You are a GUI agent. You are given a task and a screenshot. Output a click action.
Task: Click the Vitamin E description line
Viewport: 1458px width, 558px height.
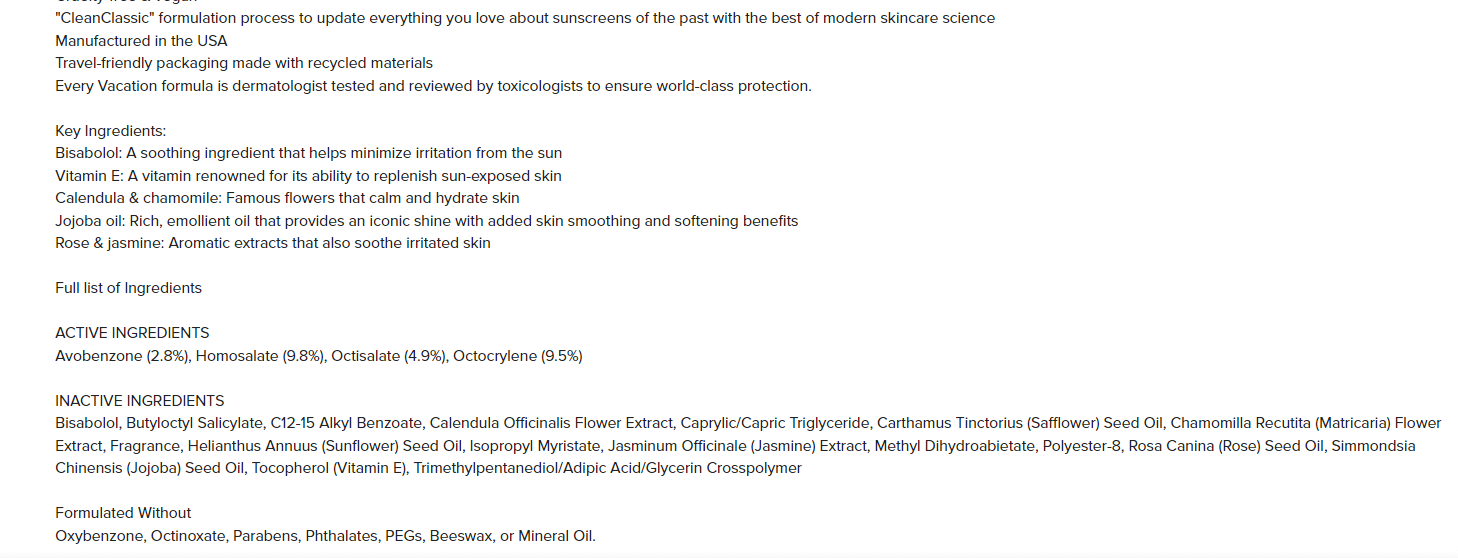(x=308, y=176)
